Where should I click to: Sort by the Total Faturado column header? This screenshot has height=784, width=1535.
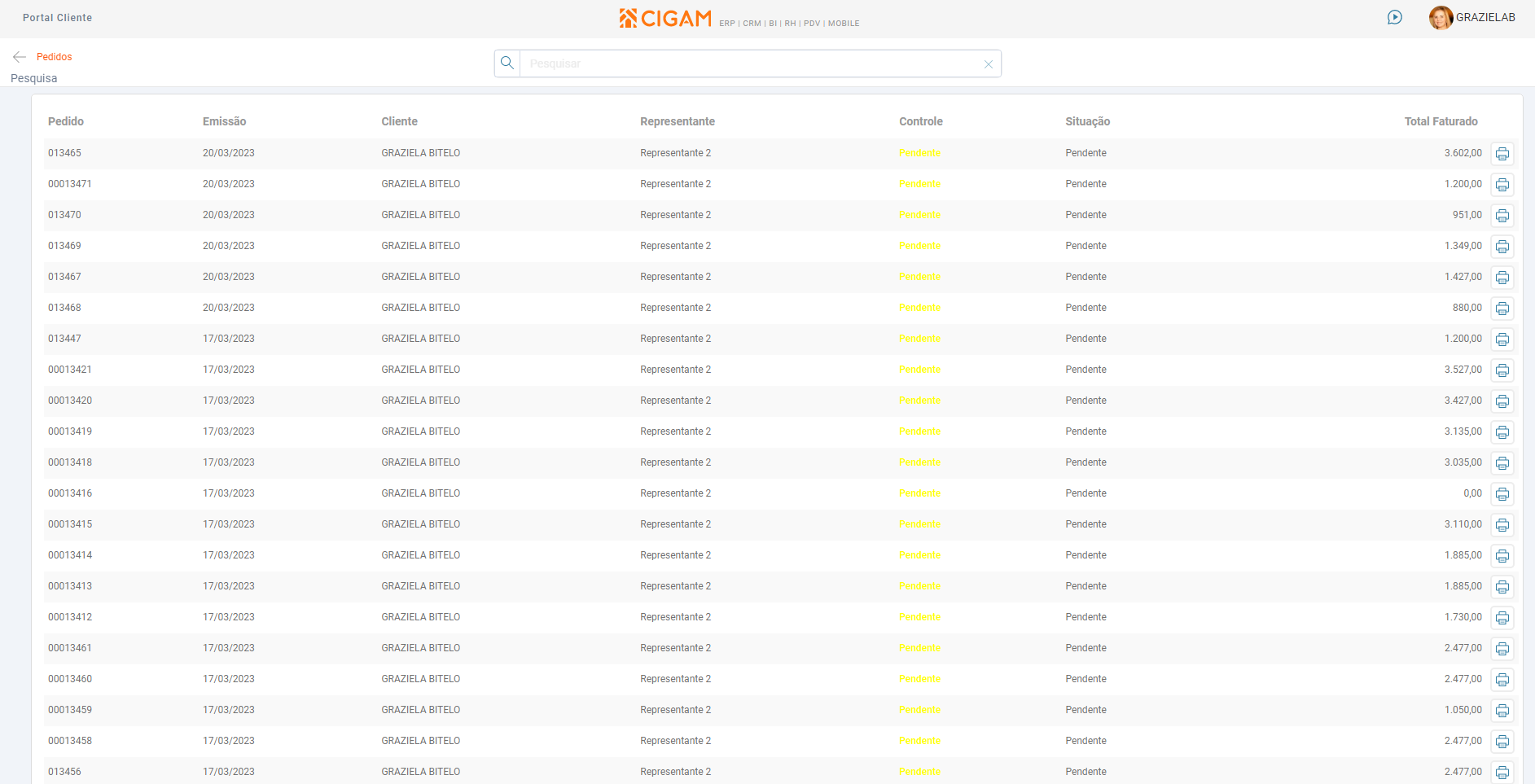(x=1440, y=121)
